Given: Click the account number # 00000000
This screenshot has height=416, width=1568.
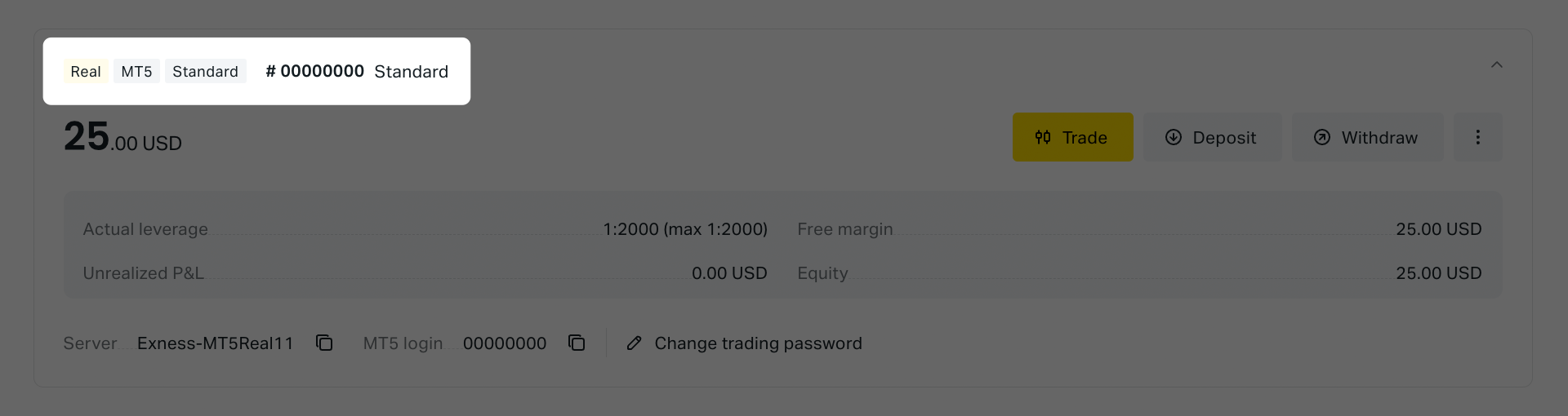Looking at the screenshot, I should (315, 72).
